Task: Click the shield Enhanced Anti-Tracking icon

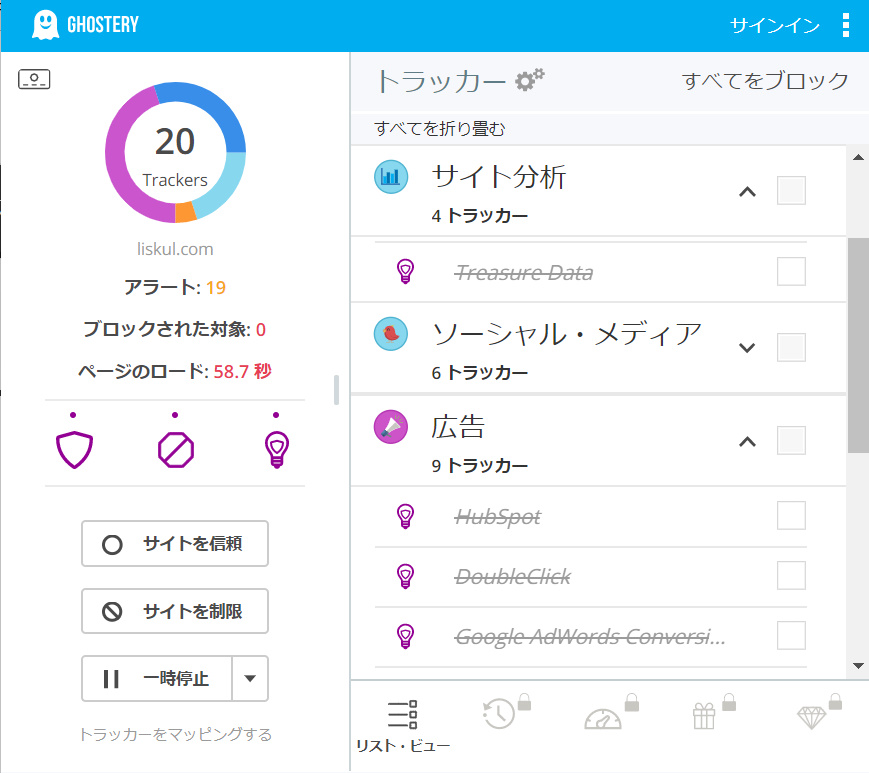Action: click(x=74, y=449)
